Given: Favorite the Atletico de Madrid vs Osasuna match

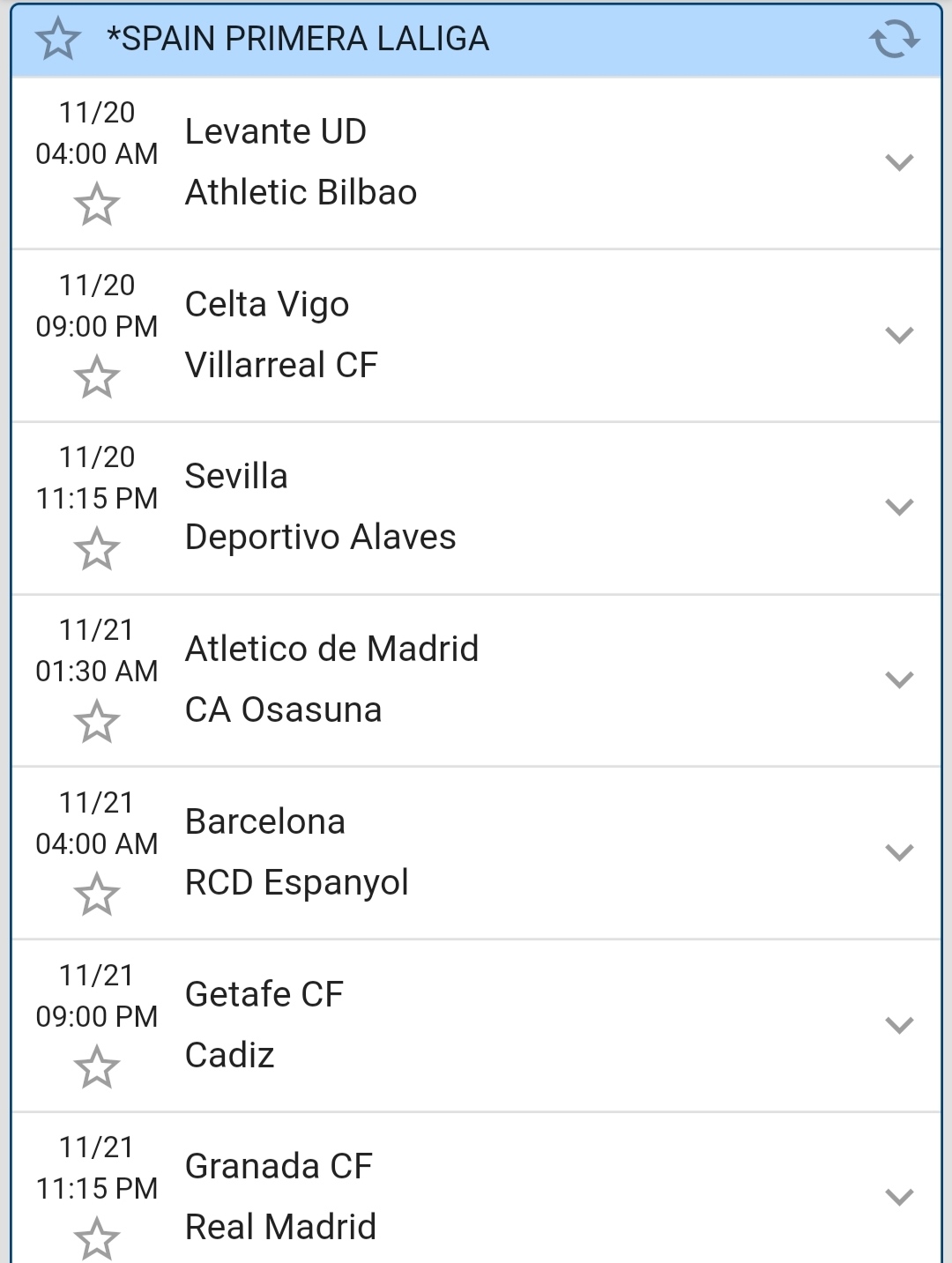Looking at the screenshot, I should click(96, 722).
